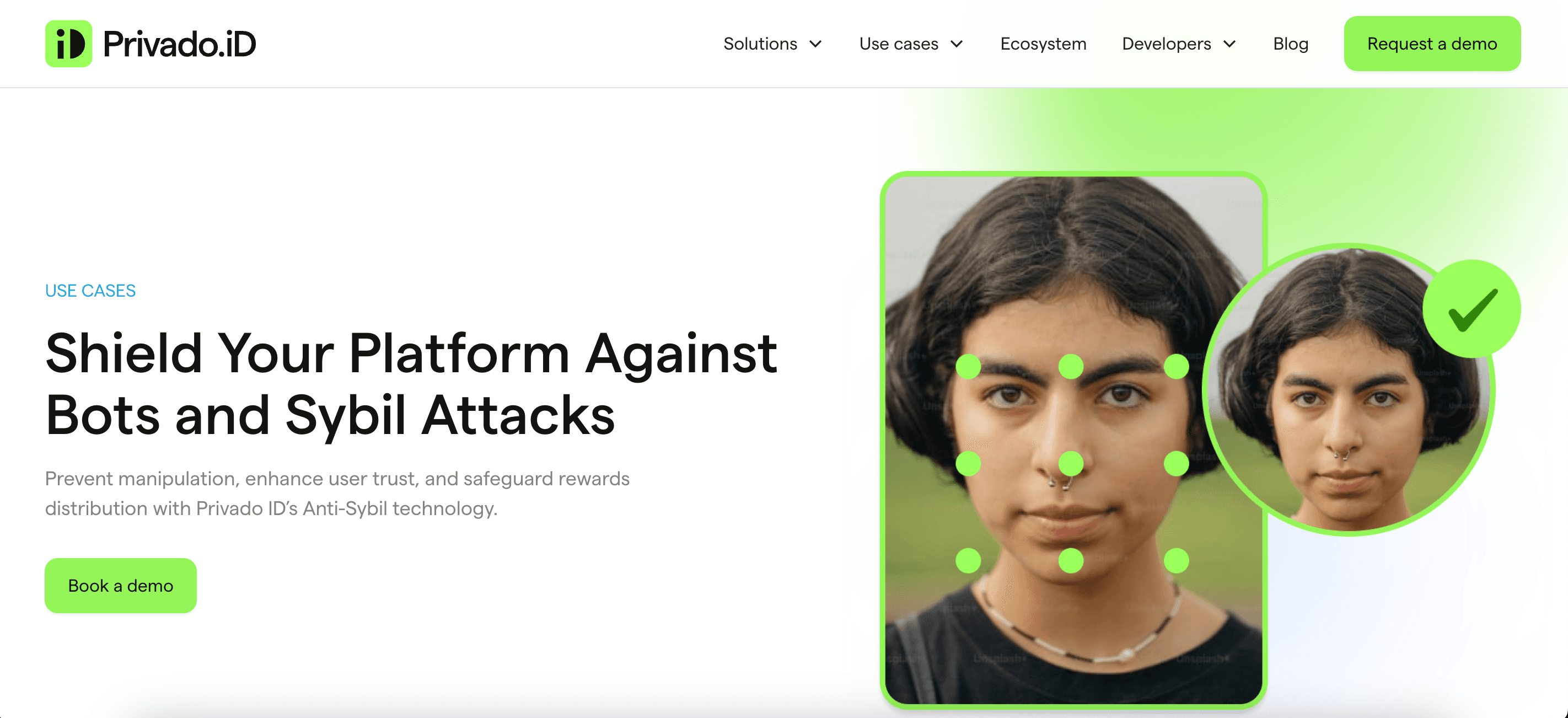
Task: Click the green dot between the eyebrows
Action: pos(1071,367)
